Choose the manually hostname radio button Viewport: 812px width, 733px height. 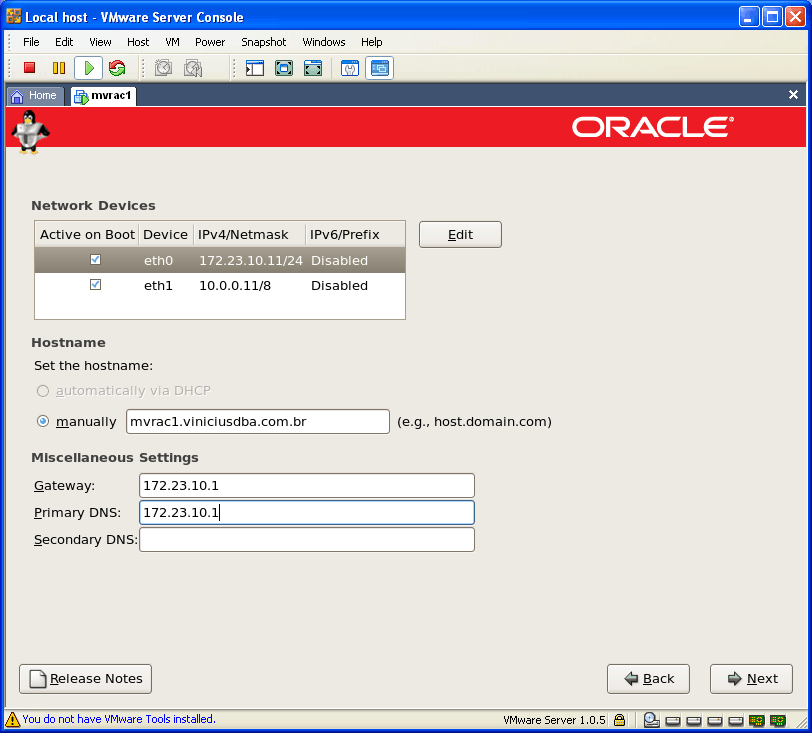pyautogui.click(x=43, y=422)
